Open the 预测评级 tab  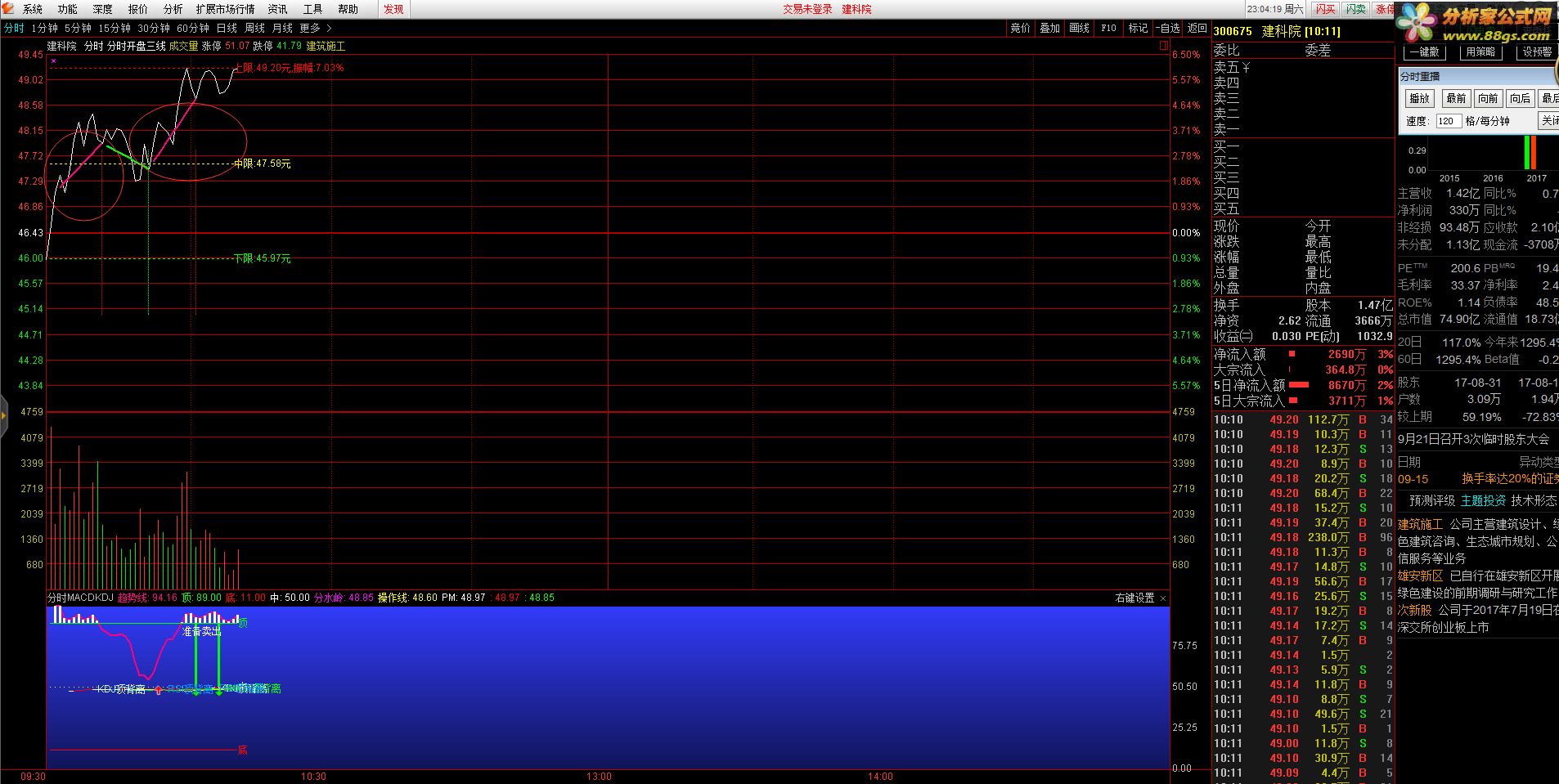(1432, 500)
